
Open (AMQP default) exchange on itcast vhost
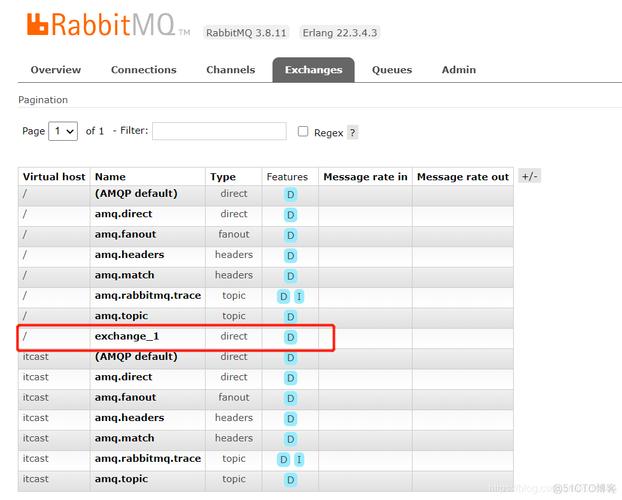click(x=136, y=357)
